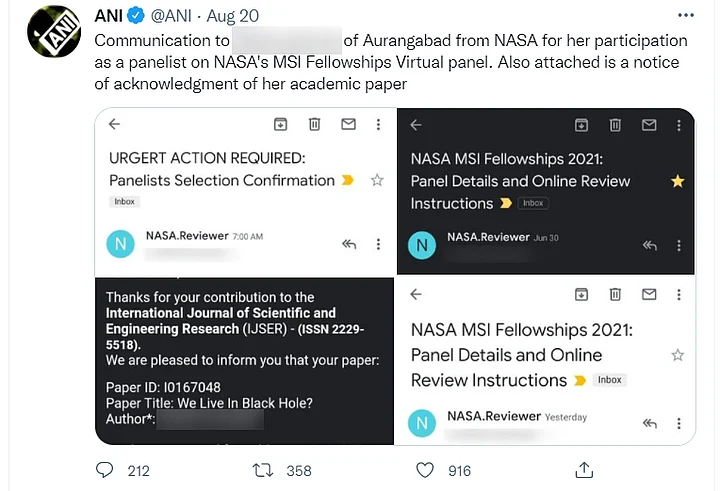Click the back arrow in the top-left email
This screenshot has height=491, width=720.
[114, 124]
